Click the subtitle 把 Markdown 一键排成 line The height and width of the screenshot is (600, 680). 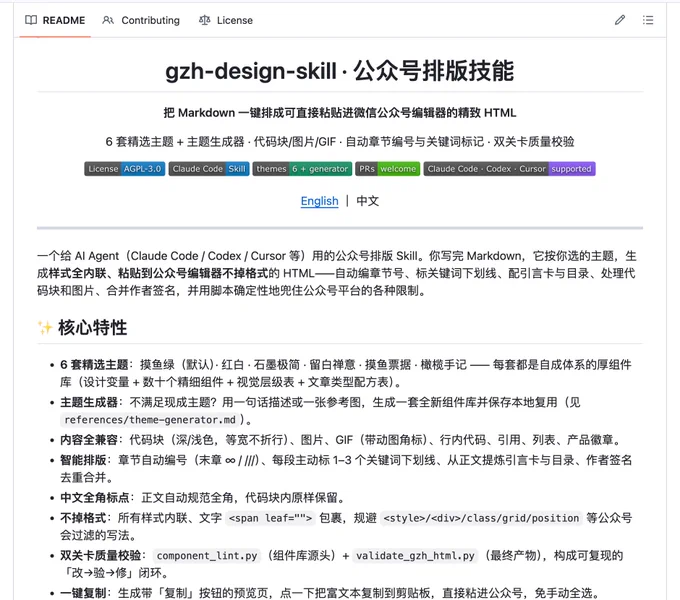[x=340, y=113]
